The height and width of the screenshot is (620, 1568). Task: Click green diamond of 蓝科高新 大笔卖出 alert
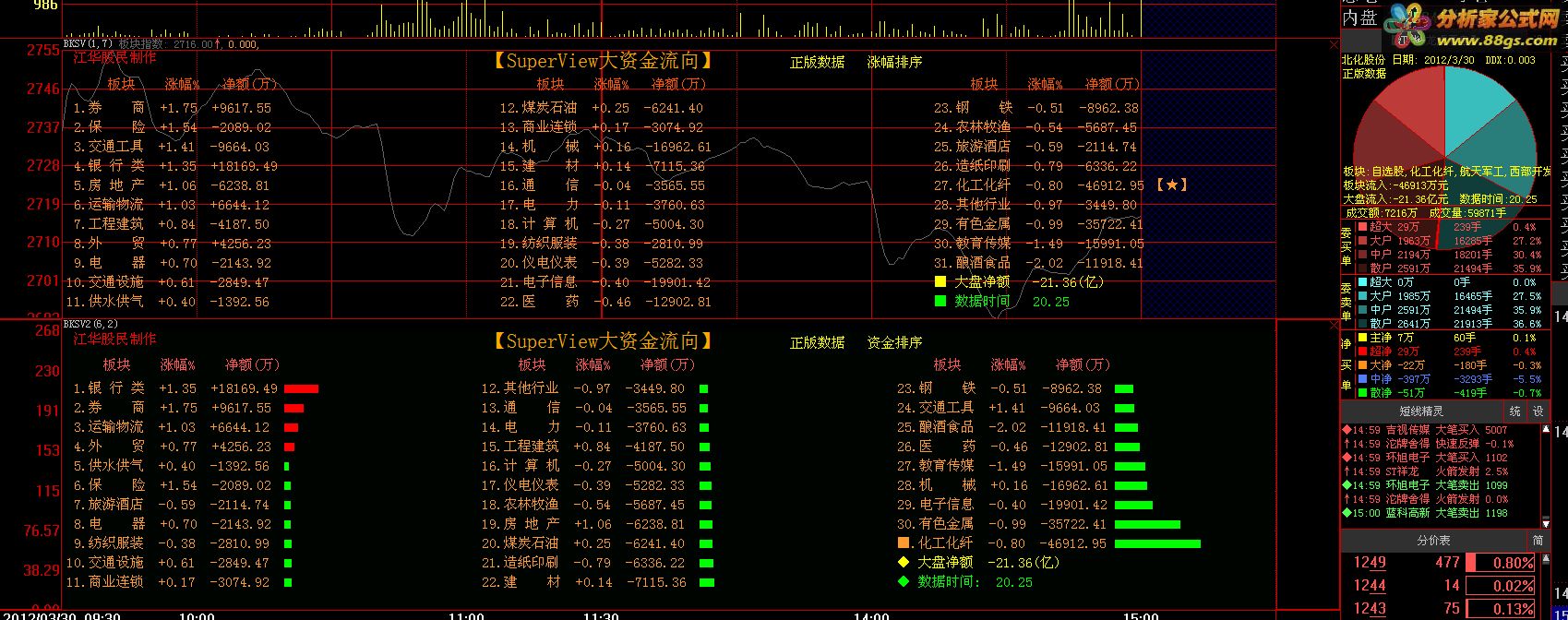point(1347,513)
